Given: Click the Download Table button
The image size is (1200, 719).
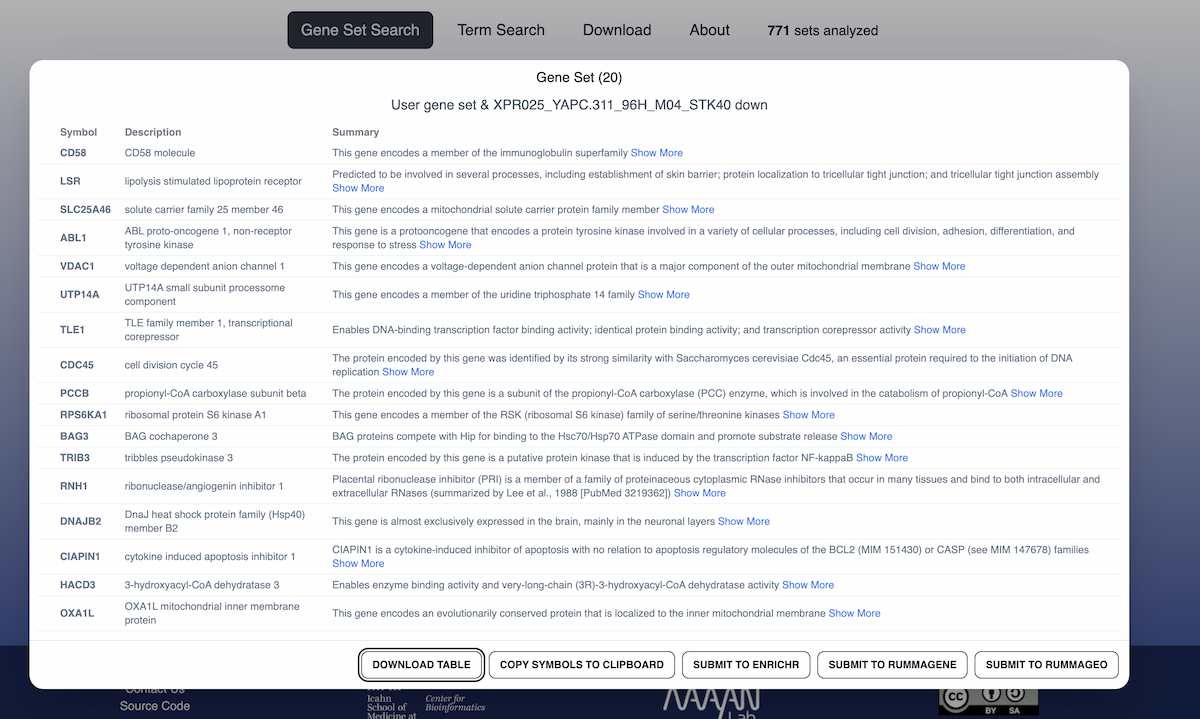Looking at the screenshot, I should [x=421, y=664].
